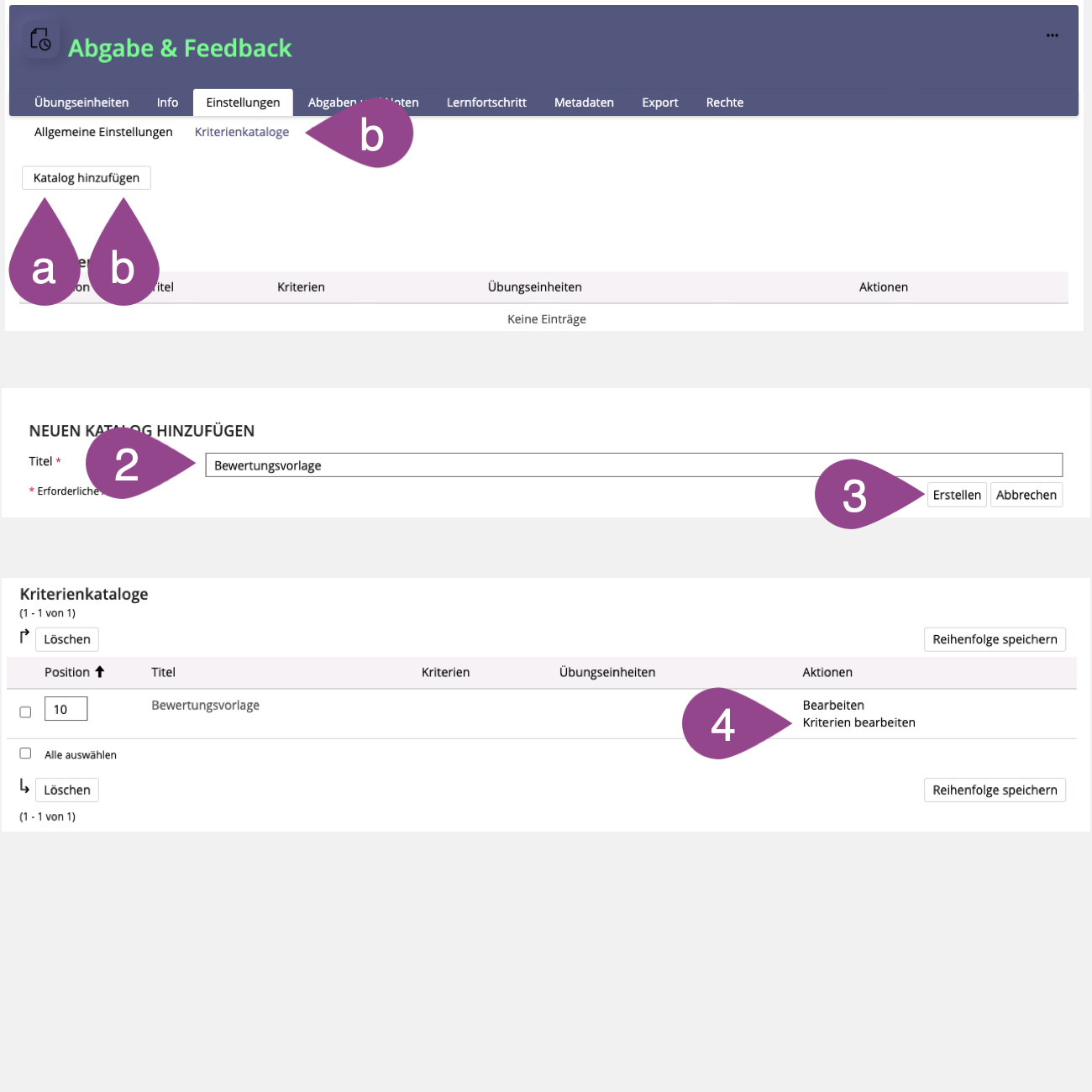Viewport: 1092px width, 1092px height.
Task: Toggle the Alle auswählen checkbox
Action: tap(25, 753)
